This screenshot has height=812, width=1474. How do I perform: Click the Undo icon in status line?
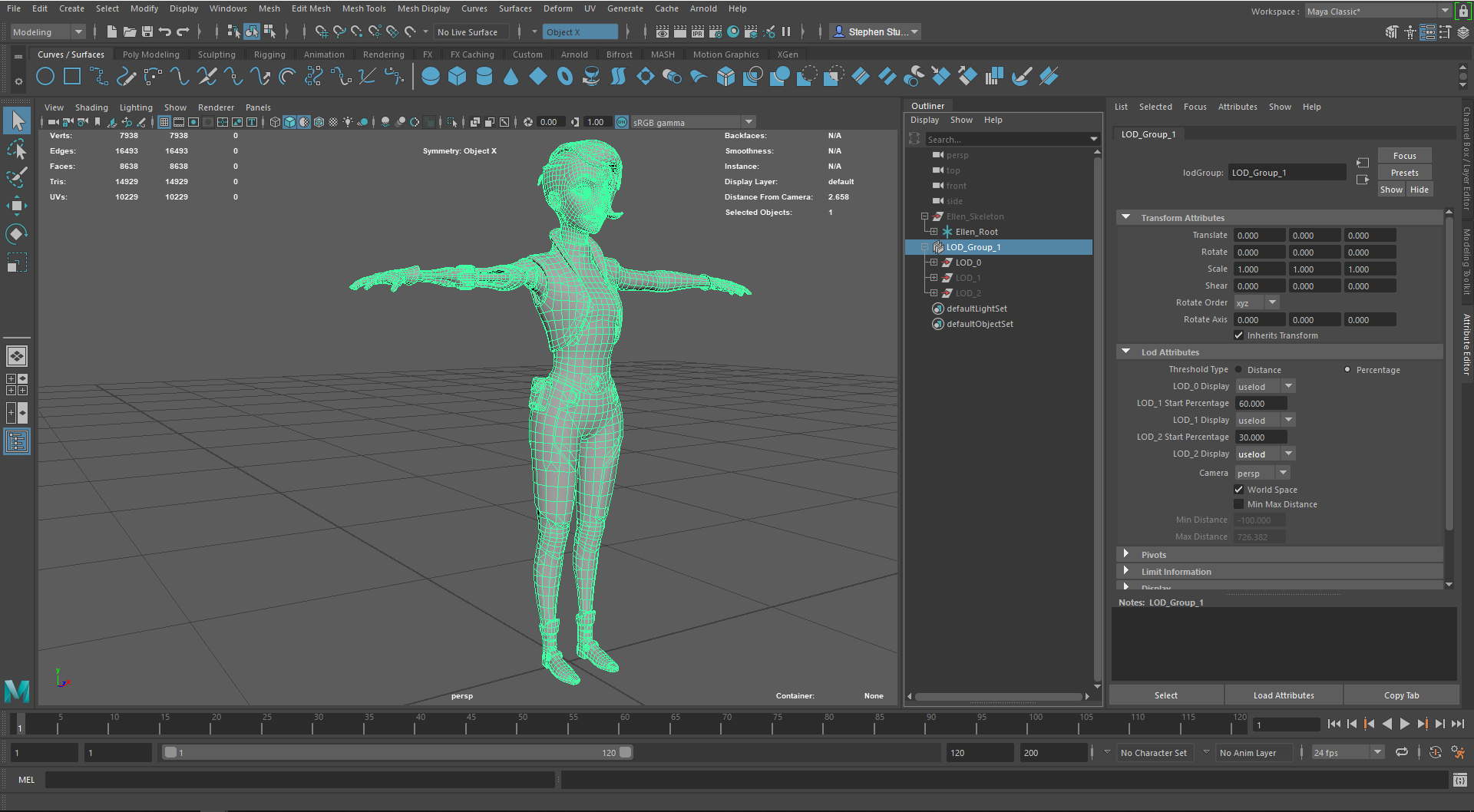click(164, 31)
